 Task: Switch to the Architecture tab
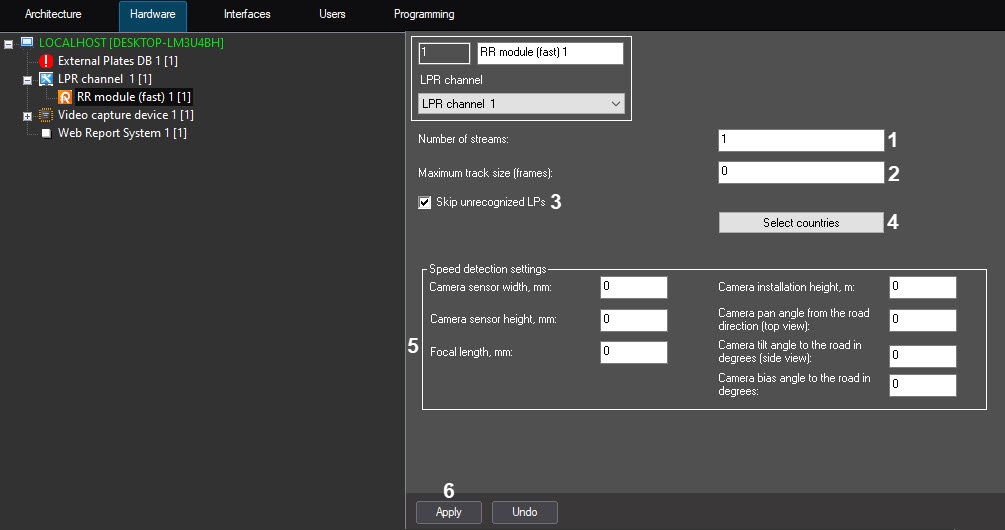(53, 15)
